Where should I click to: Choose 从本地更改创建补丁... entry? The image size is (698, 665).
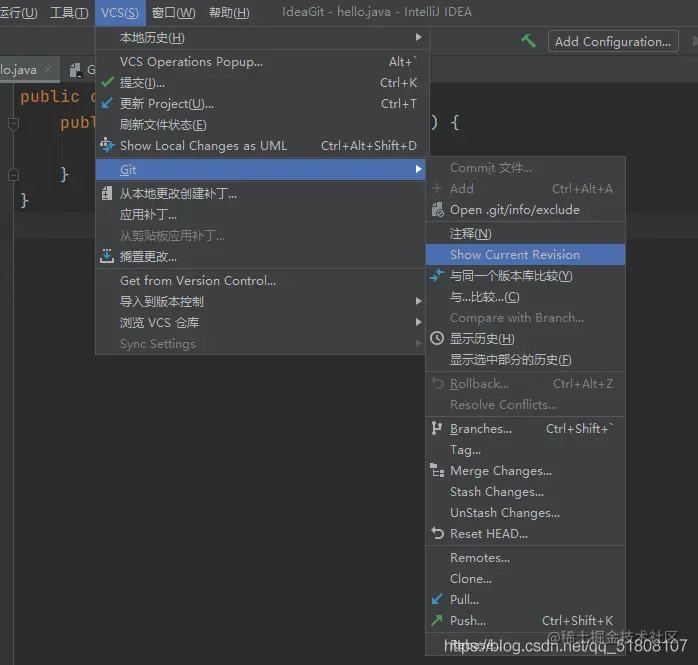click(260, 194)
